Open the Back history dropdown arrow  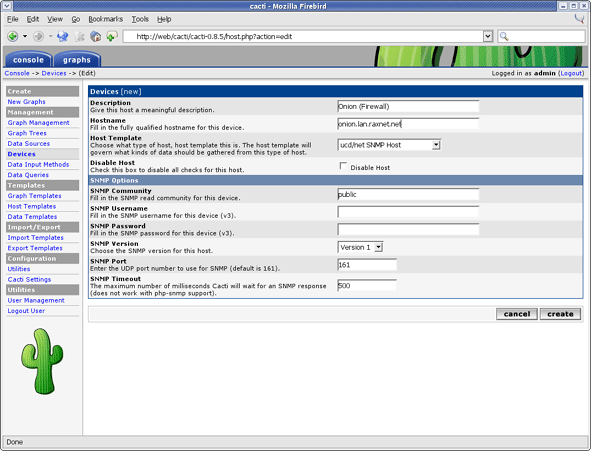[25, 37]
